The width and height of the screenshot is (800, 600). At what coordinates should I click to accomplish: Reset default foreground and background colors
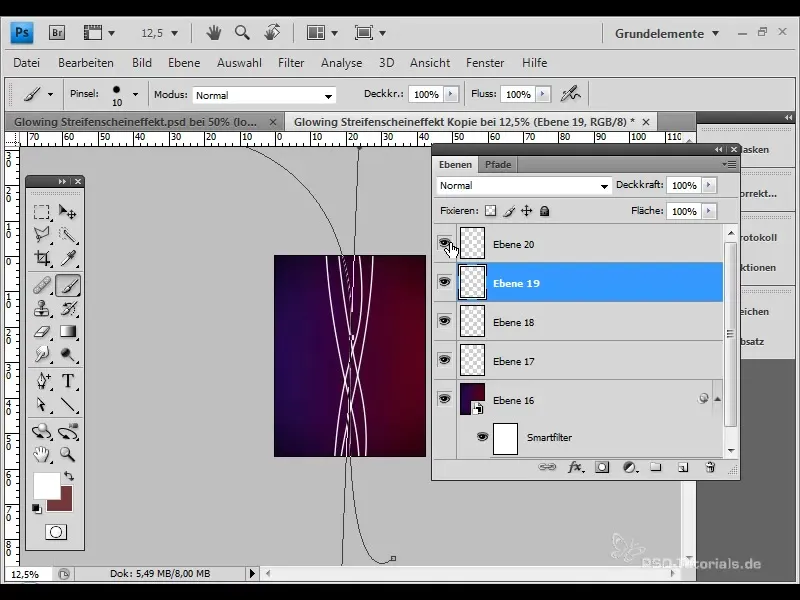(36, 508)
